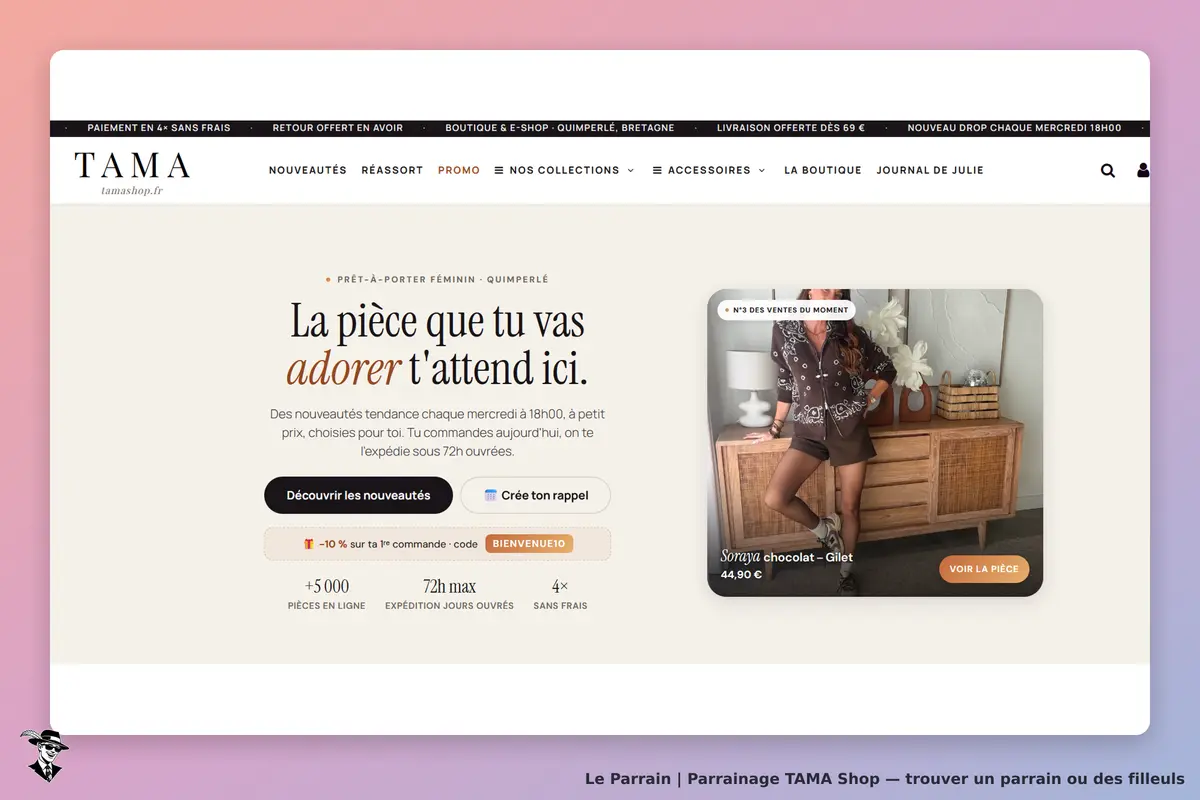The image size is (1200, 800).
Task: Click the TAMA tamashop.fr logo
Action: point(132,173)
